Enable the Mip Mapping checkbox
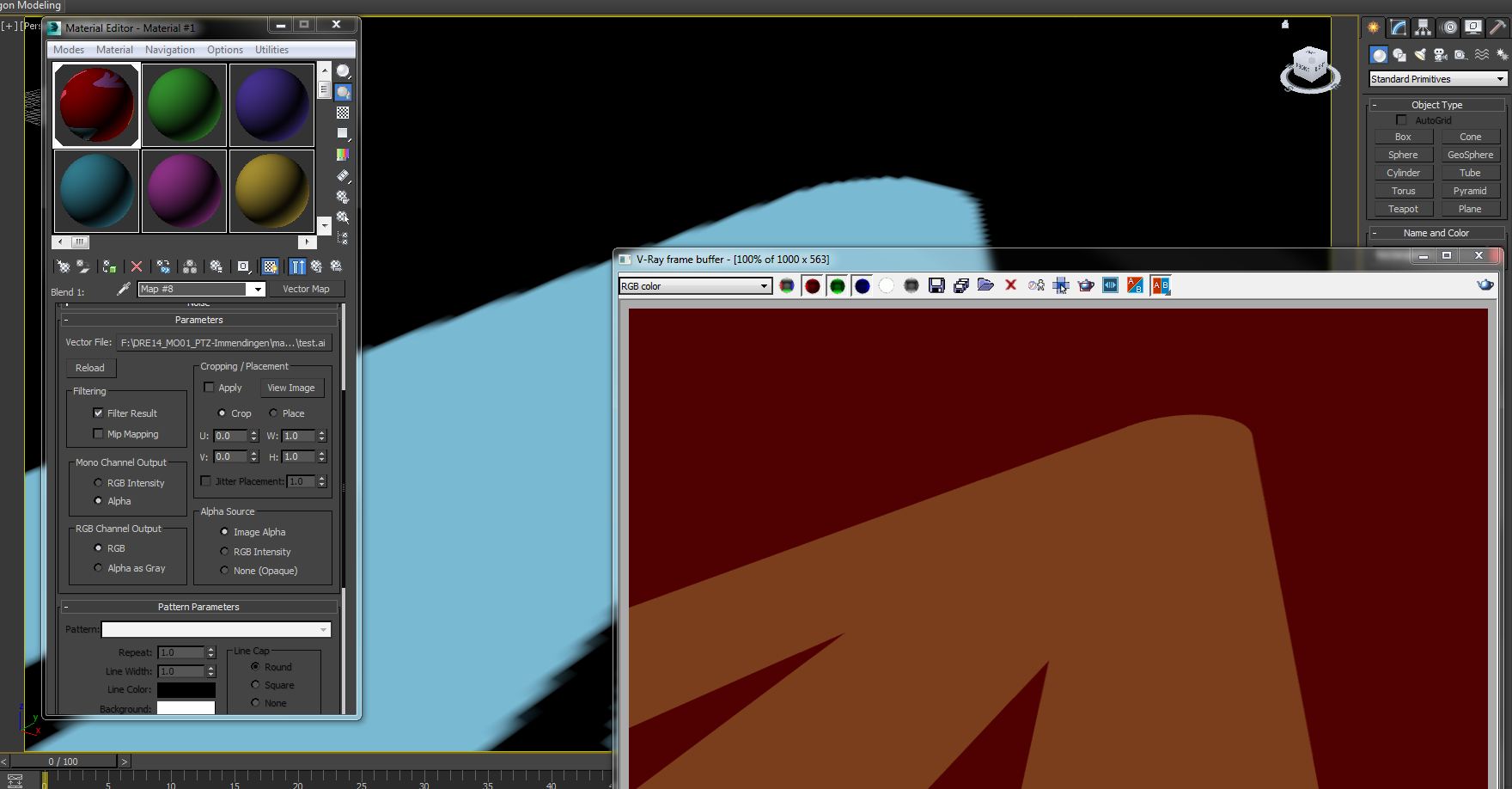 click(x=98, y=433)
